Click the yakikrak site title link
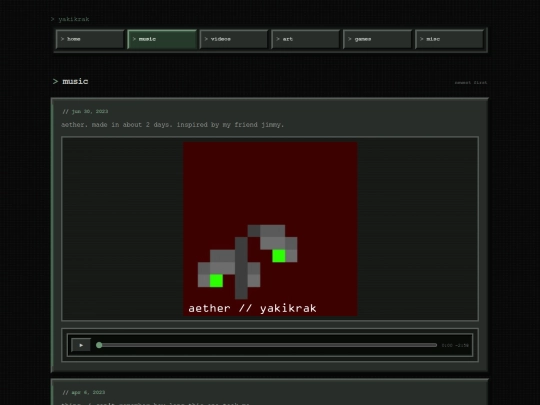 74,19
